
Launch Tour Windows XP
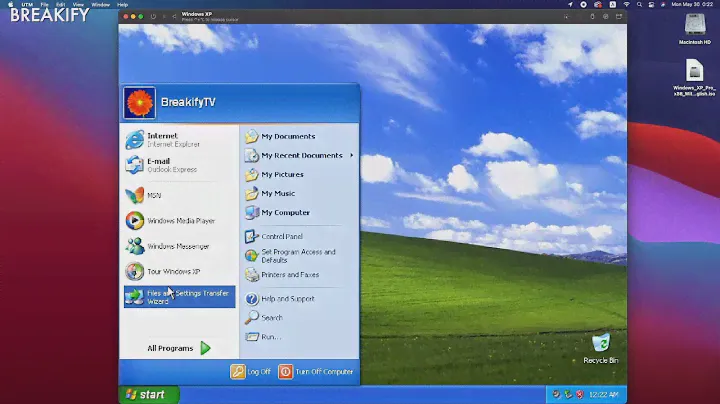[173, 272]
